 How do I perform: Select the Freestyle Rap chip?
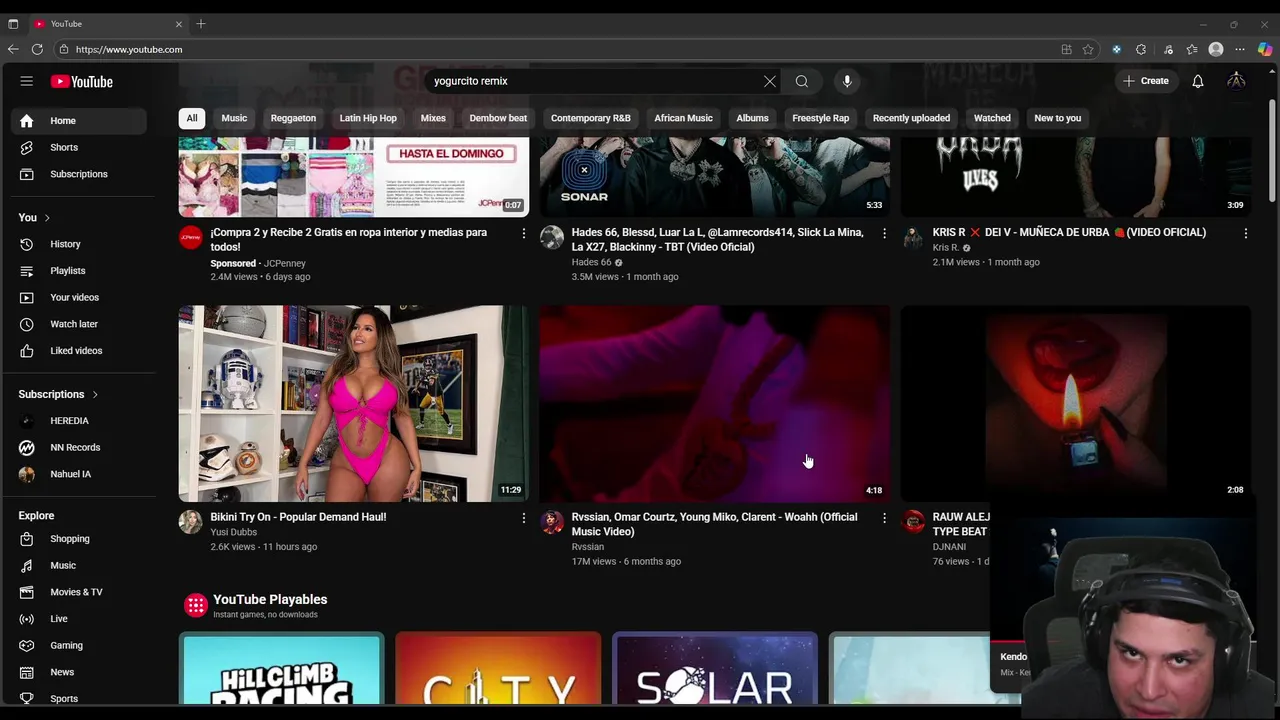click(821, 118)
